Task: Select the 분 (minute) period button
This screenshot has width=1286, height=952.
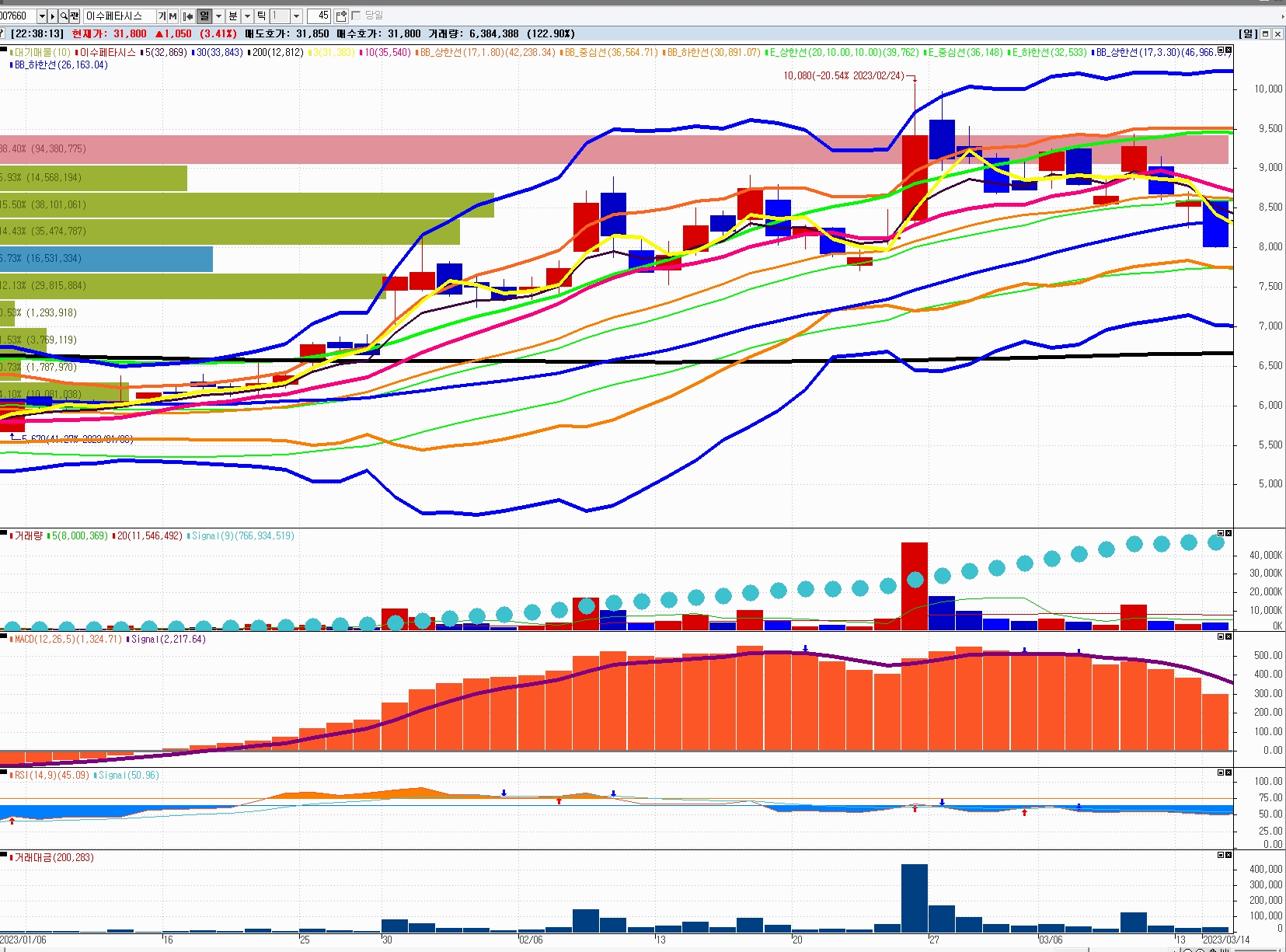Action: coord(232,16)
